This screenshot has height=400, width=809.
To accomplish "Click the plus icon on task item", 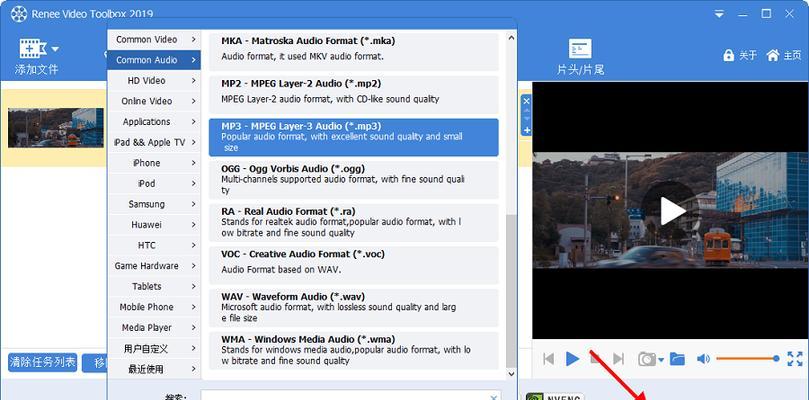I will point(526,131).
